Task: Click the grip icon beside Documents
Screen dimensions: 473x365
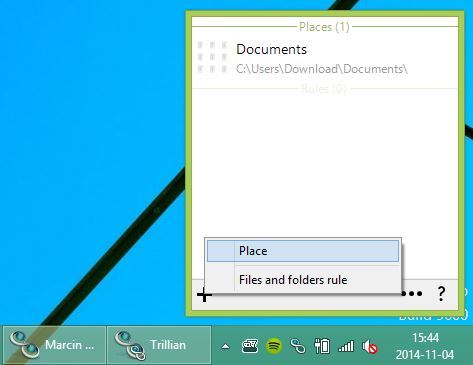Action: 212,57
